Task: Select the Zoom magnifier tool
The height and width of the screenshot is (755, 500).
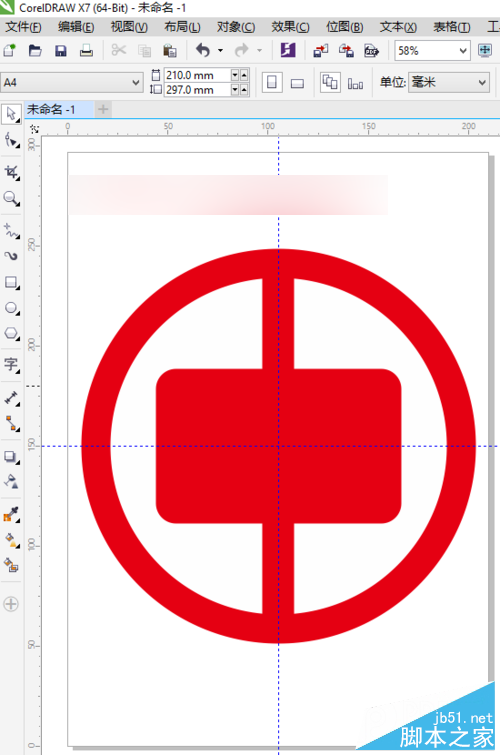Action: tap(11, 198)
